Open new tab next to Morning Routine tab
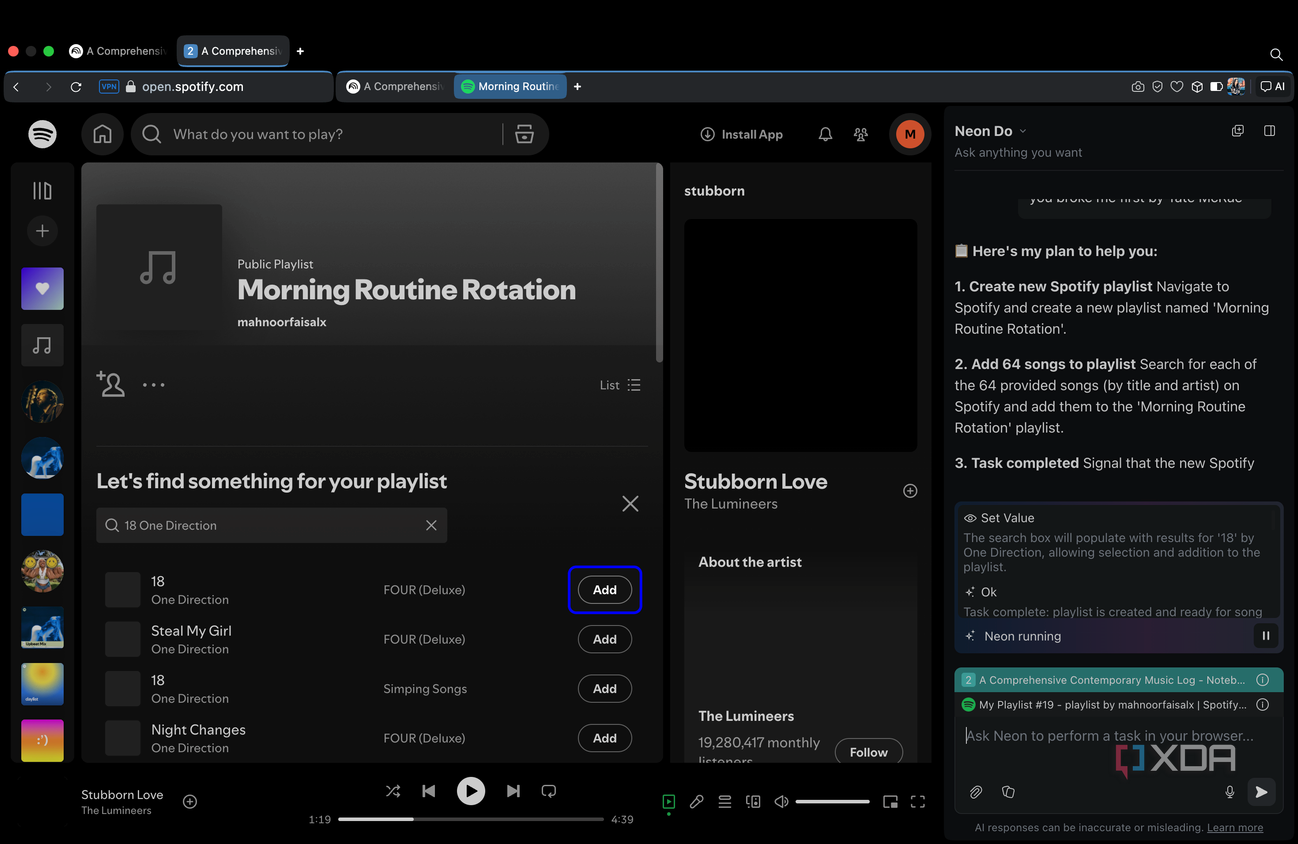Screen dimensions: 1298x844 pyautogui.click(x=577, y=86)
